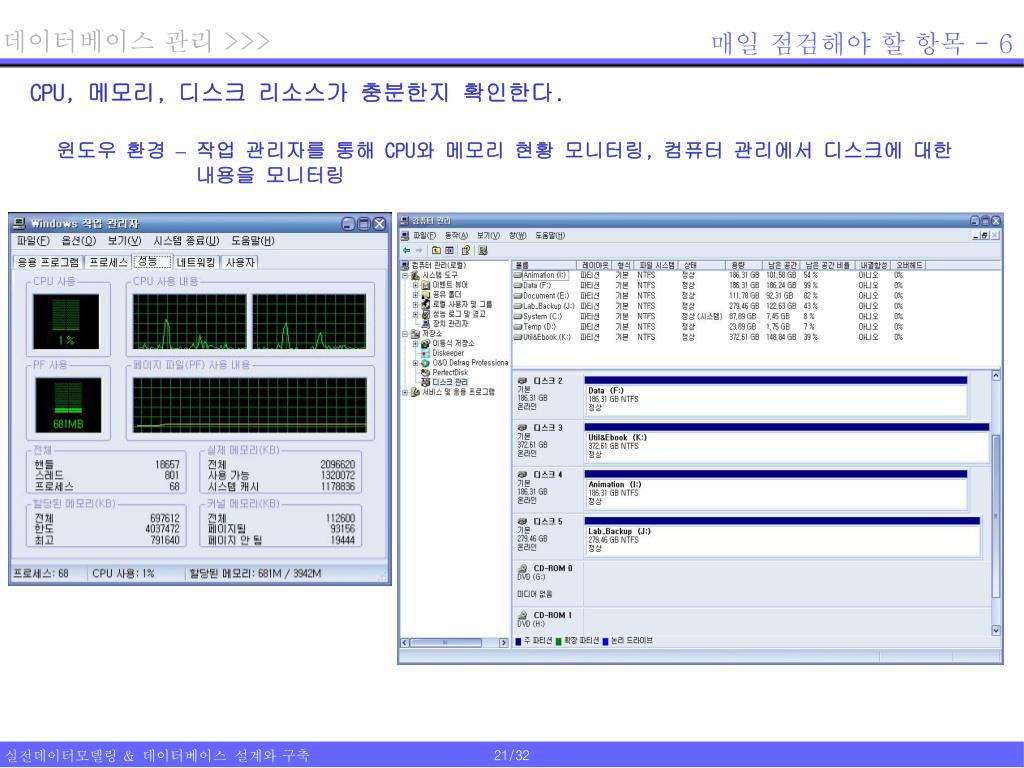Click Document (E:) drive icon in volume list
Screen dimensions: 1024x768
coord(518,296)
